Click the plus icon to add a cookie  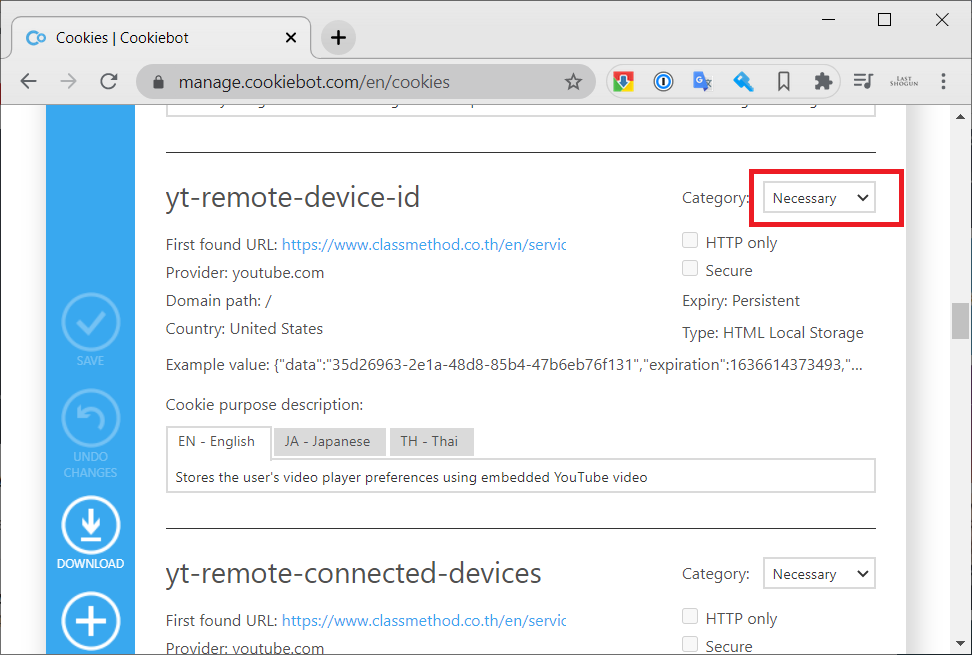tap(91, 621)
